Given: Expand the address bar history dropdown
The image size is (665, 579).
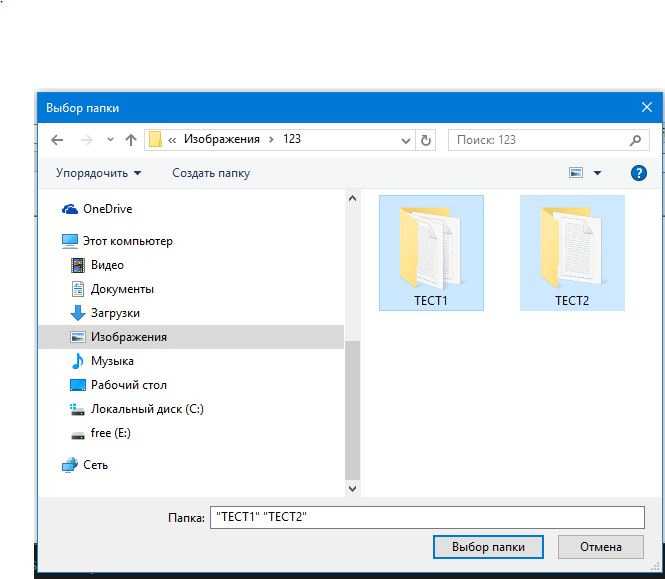Looking at the screenshot, I should click(x=405, y=140).
